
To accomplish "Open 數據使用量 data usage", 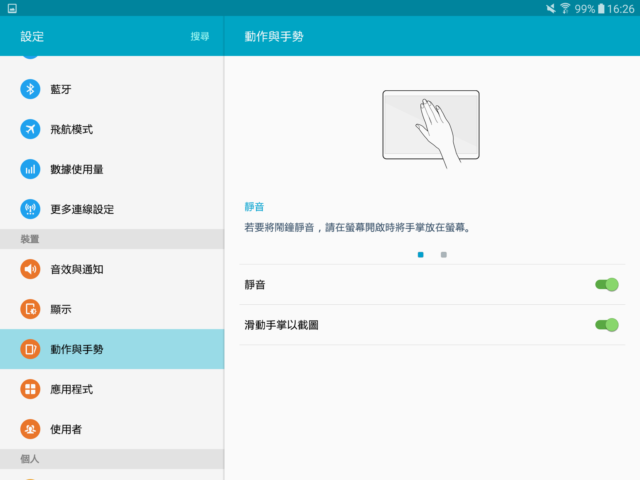I will coord(112,169).
